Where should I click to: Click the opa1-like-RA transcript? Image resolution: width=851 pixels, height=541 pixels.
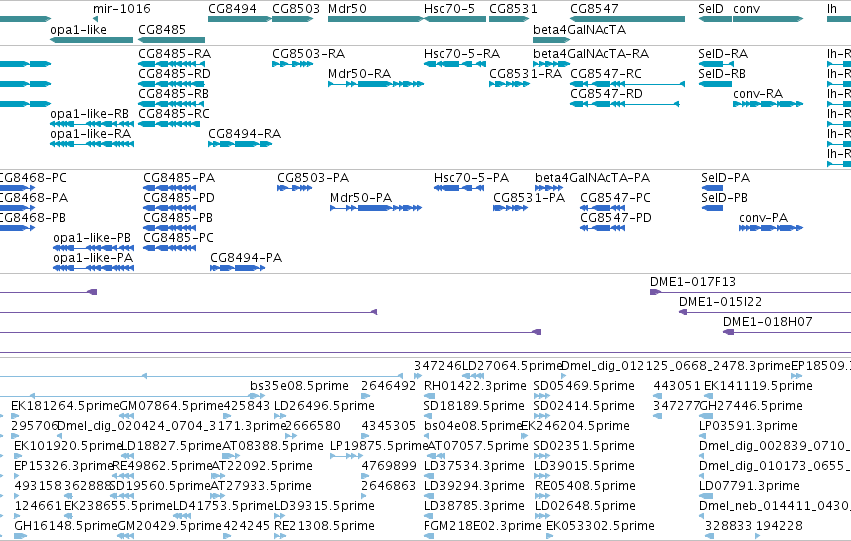click(x=92, y=144)
